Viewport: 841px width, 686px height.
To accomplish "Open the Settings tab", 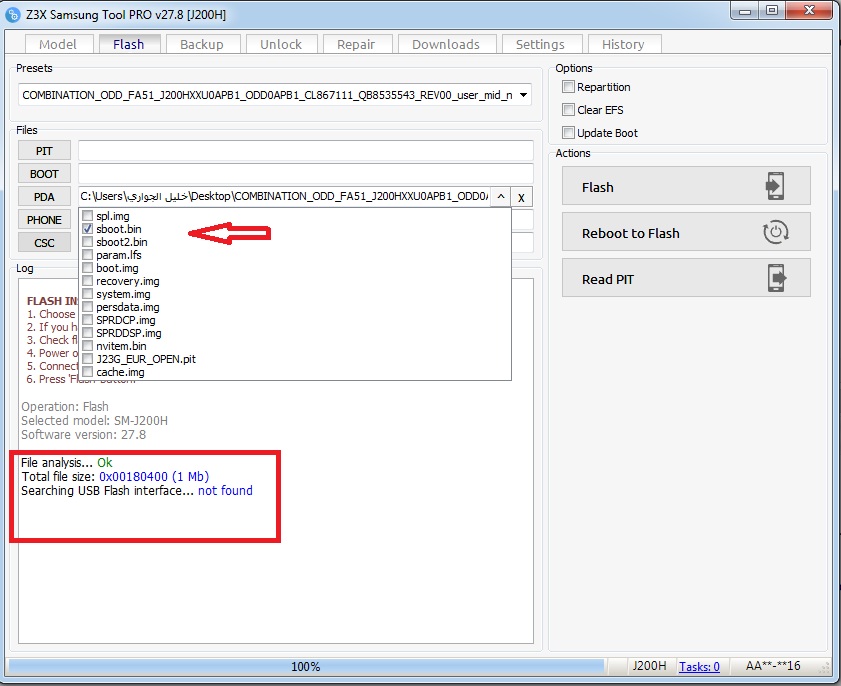I will [x=541, y=45].
